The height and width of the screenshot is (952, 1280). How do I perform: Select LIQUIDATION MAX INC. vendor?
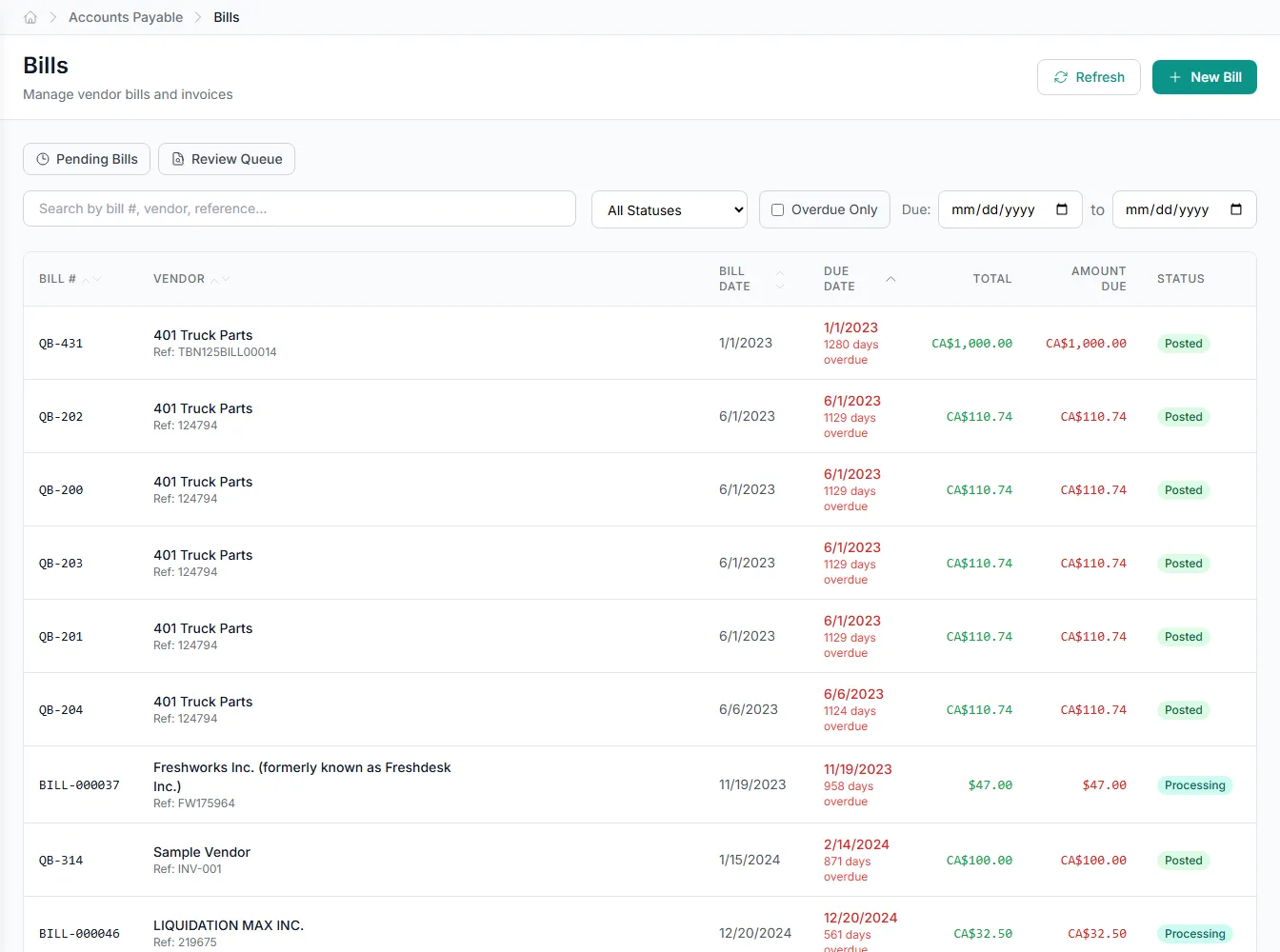(x=229, y=925)
